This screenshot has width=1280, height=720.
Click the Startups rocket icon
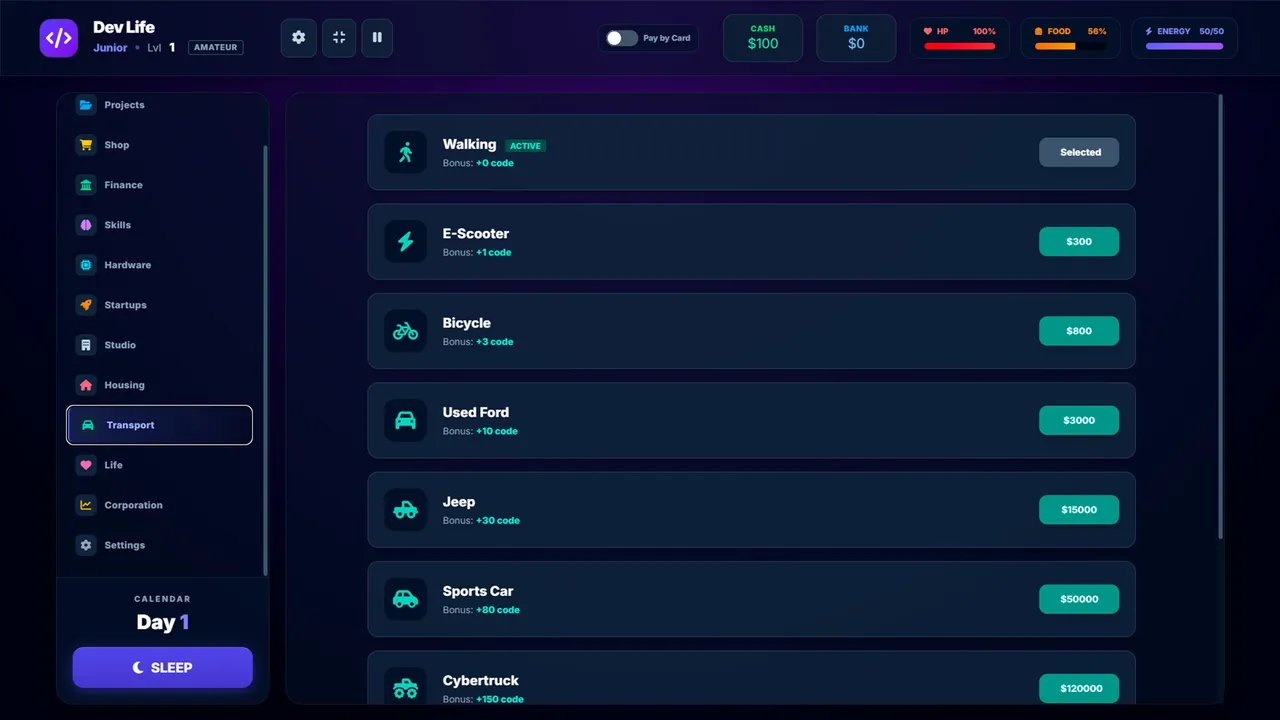click(86, 305)
